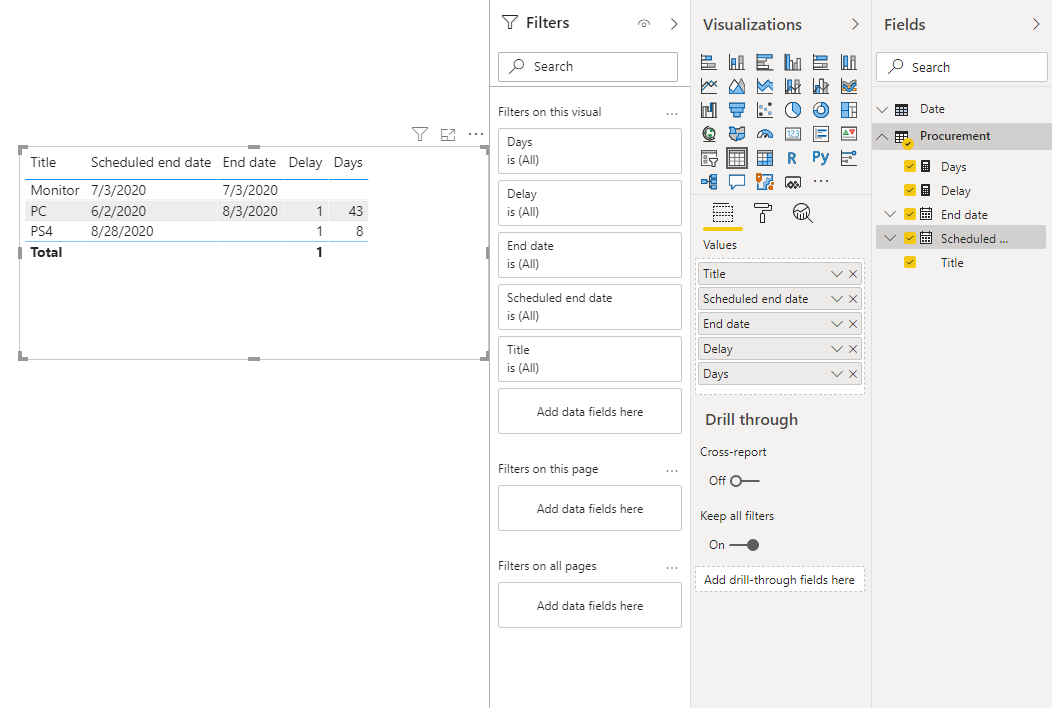Screen dimensions: 1052x708
Task: Open the End date value dropdown
Action: 837,324
